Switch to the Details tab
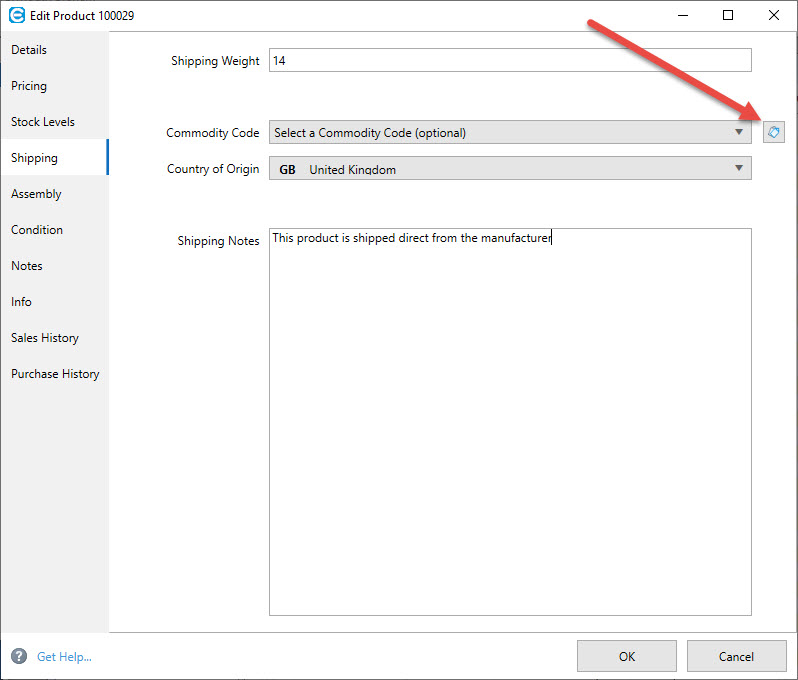Image resolution: width=798 pixels, height=680 pixels. [x=29, y=50]
